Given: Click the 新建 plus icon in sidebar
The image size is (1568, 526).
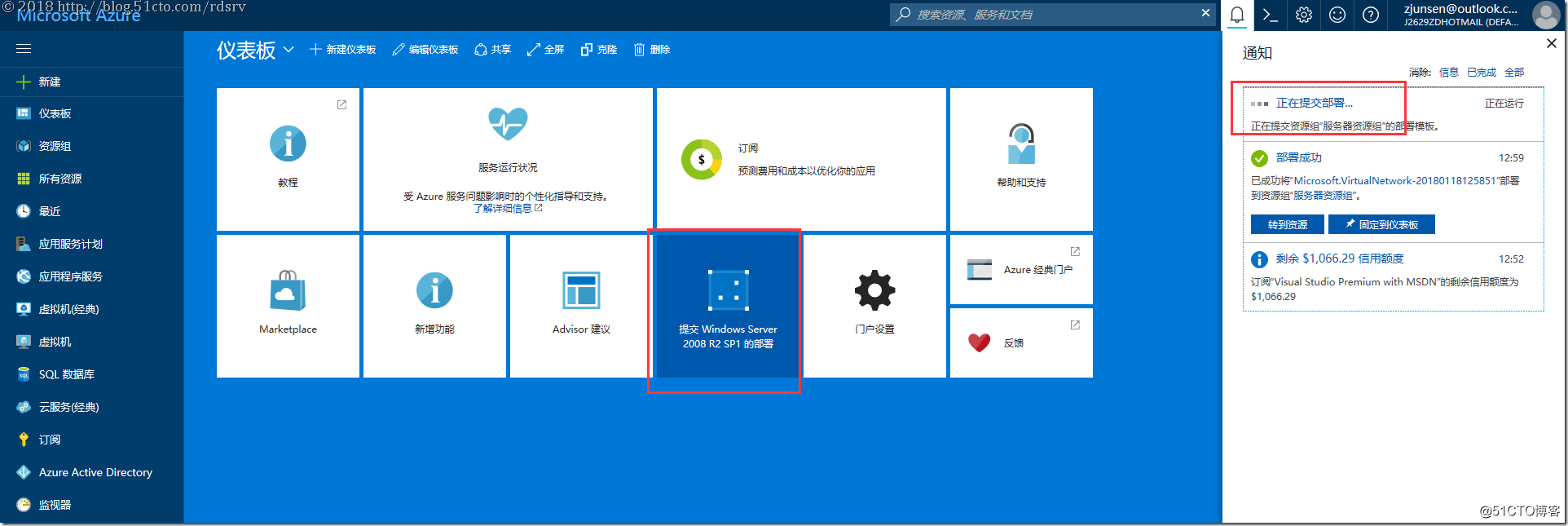Looking at the screenshot, I should pyautogui.click(x=24, y=82).
